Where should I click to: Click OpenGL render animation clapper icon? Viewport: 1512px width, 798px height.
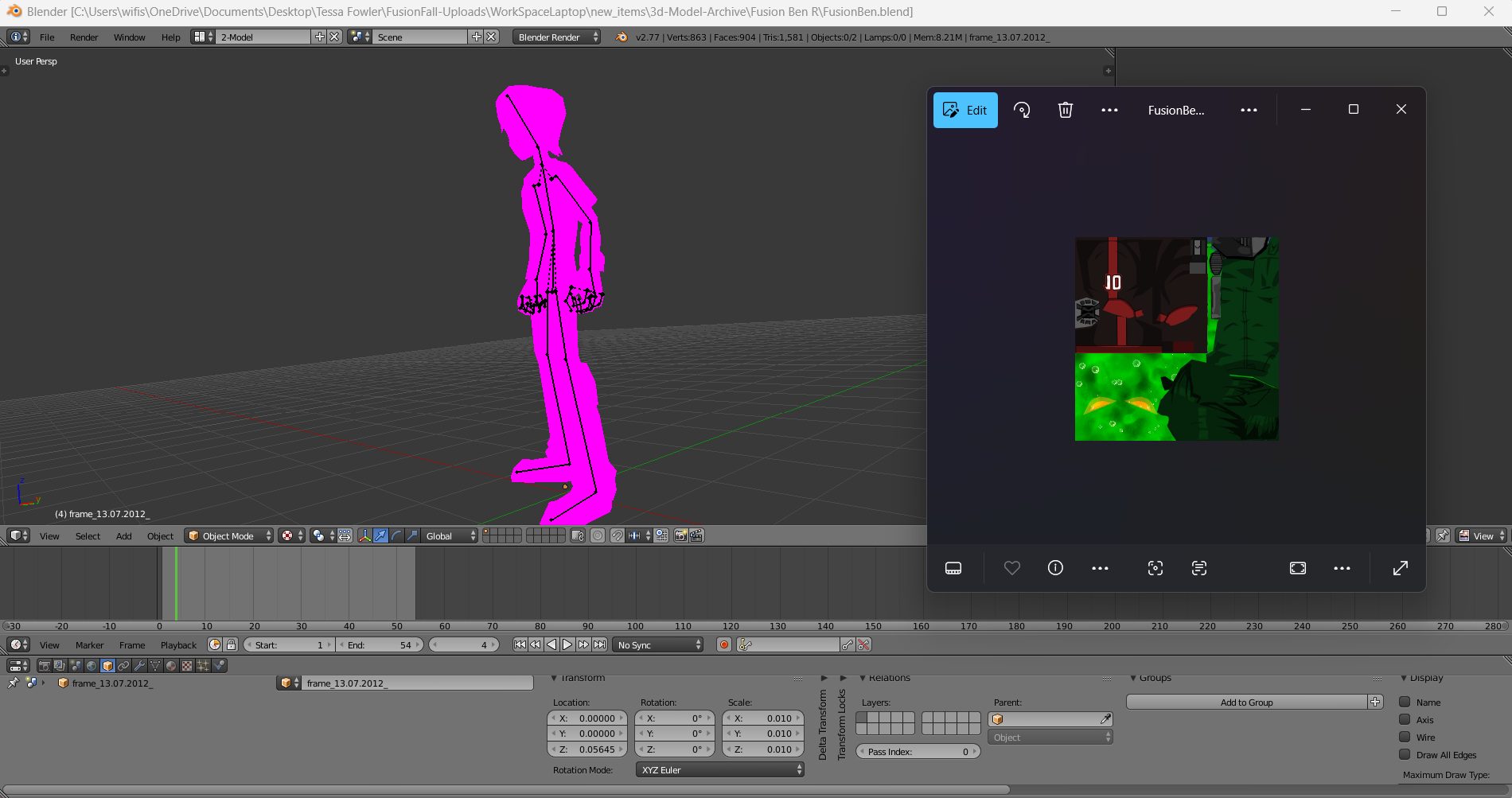[x=696, y=535]
